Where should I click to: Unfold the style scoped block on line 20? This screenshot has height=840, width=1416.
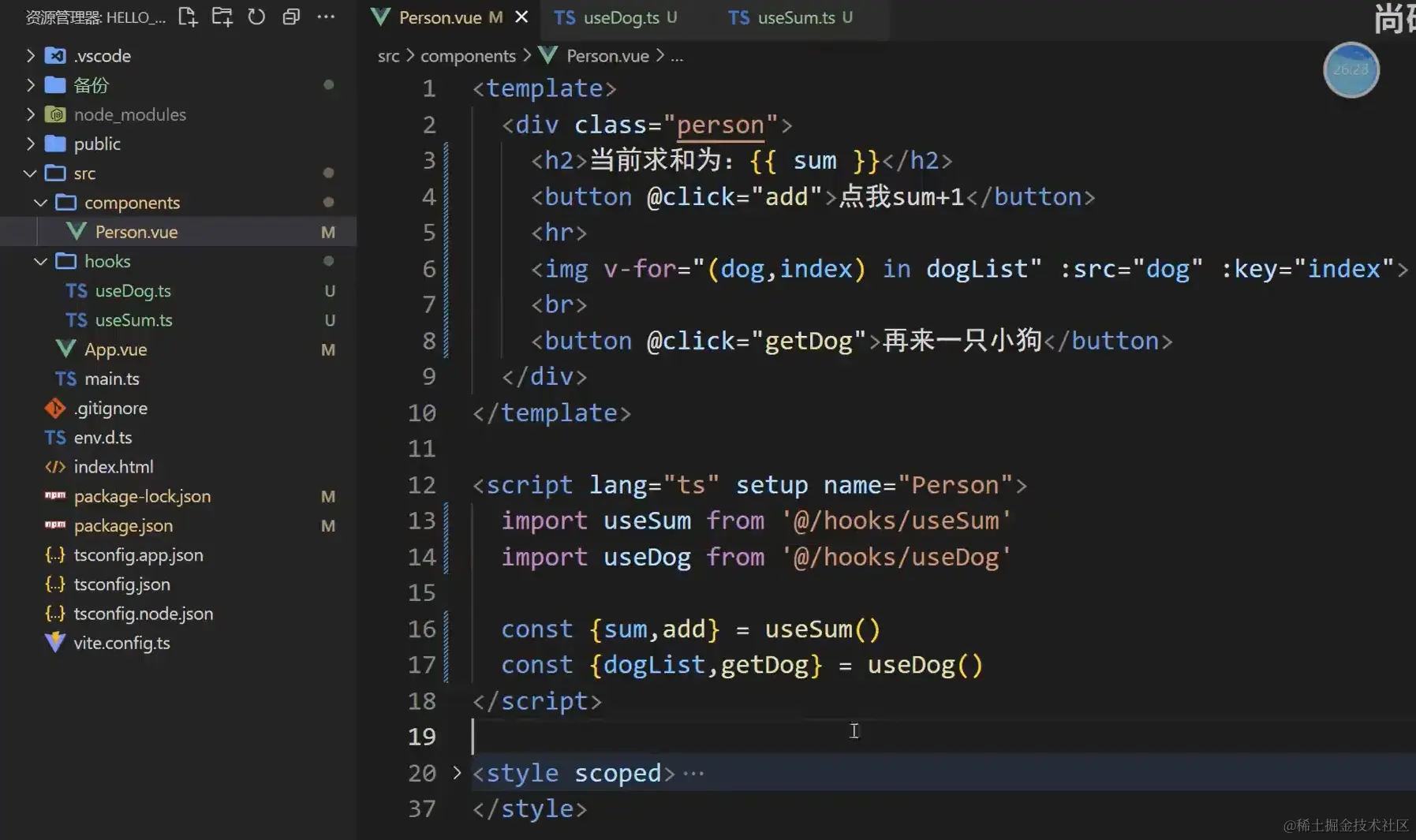coord(457,773)
